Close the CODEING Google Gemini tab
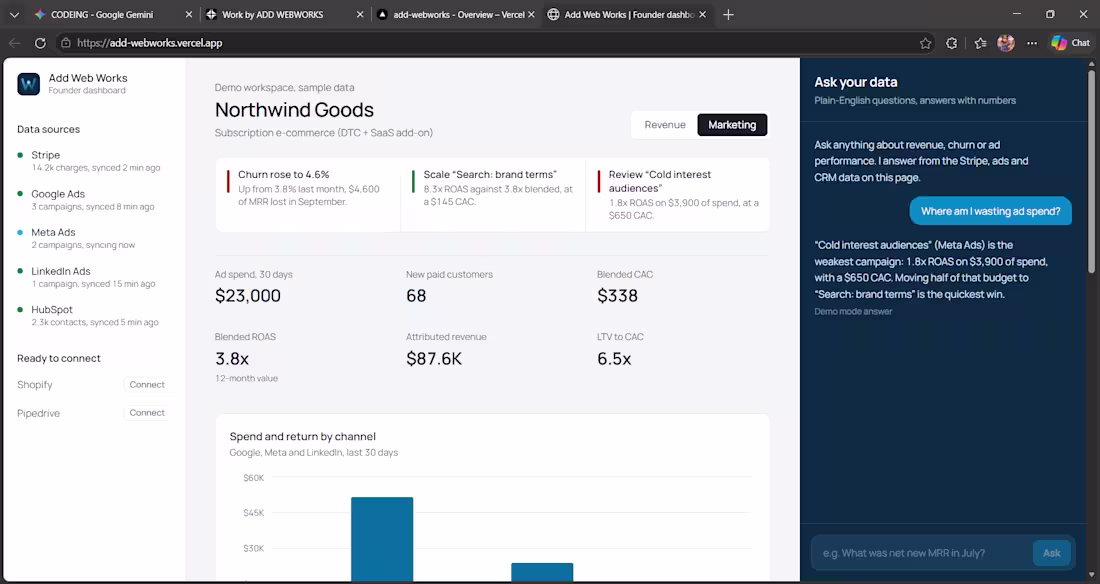This screenshot has height=584, width=1100. point(189,15)
